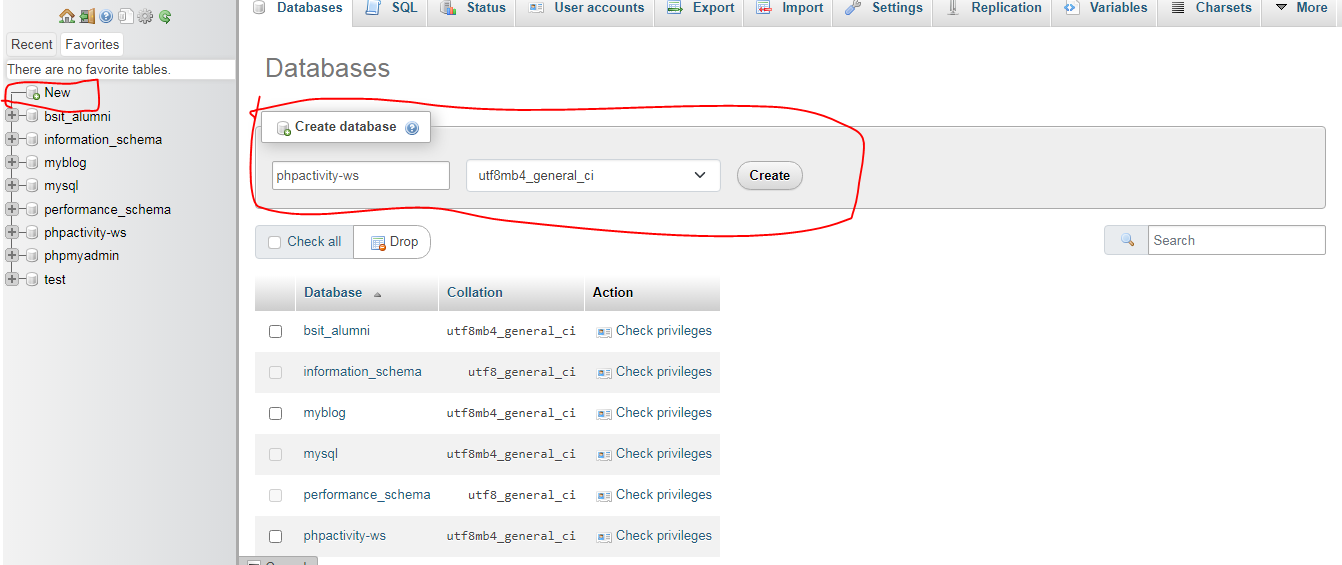
Task: Select the Favorites tab in sidebar
Action: pyautogui.click(x=92, y=45)
